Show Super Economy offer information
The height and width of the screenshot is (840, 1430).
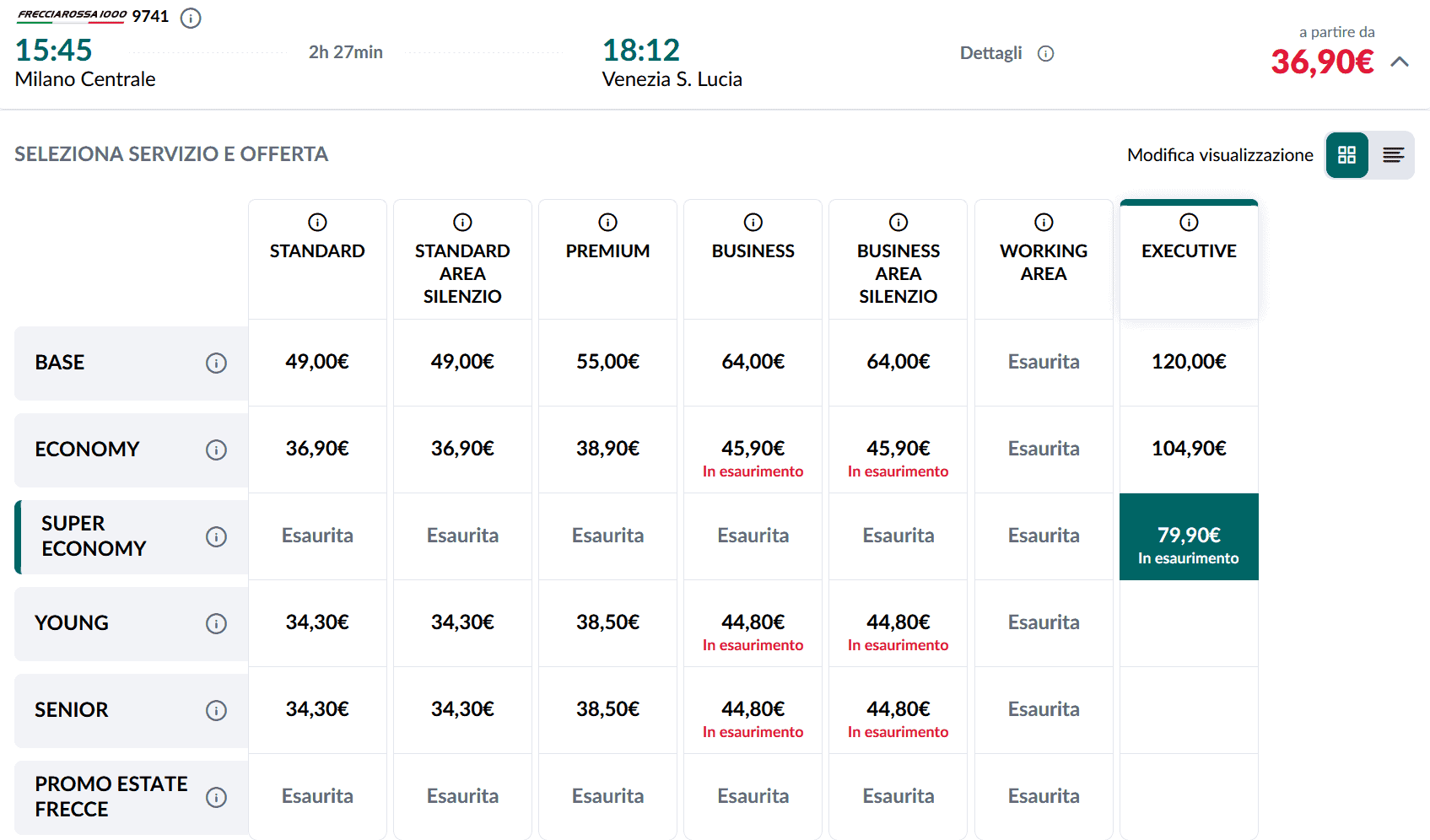[216, 536]
